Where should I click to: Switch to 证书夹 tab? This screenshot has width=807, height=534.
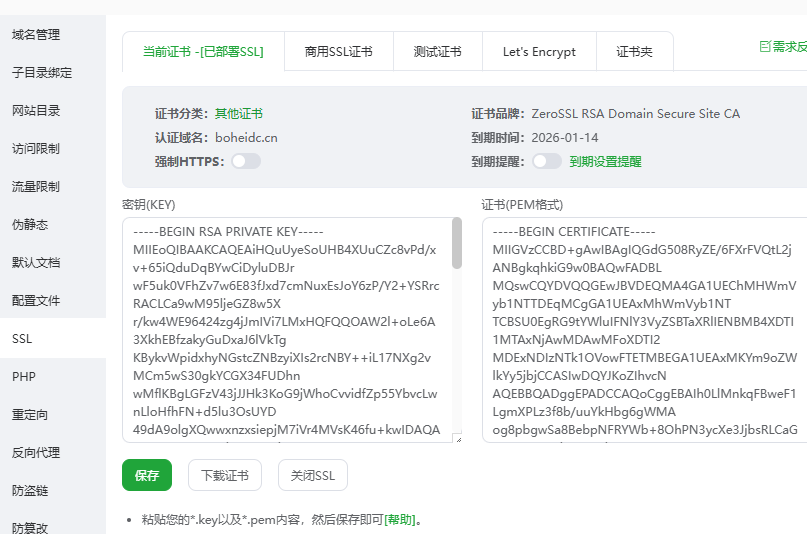pos(635,51)
